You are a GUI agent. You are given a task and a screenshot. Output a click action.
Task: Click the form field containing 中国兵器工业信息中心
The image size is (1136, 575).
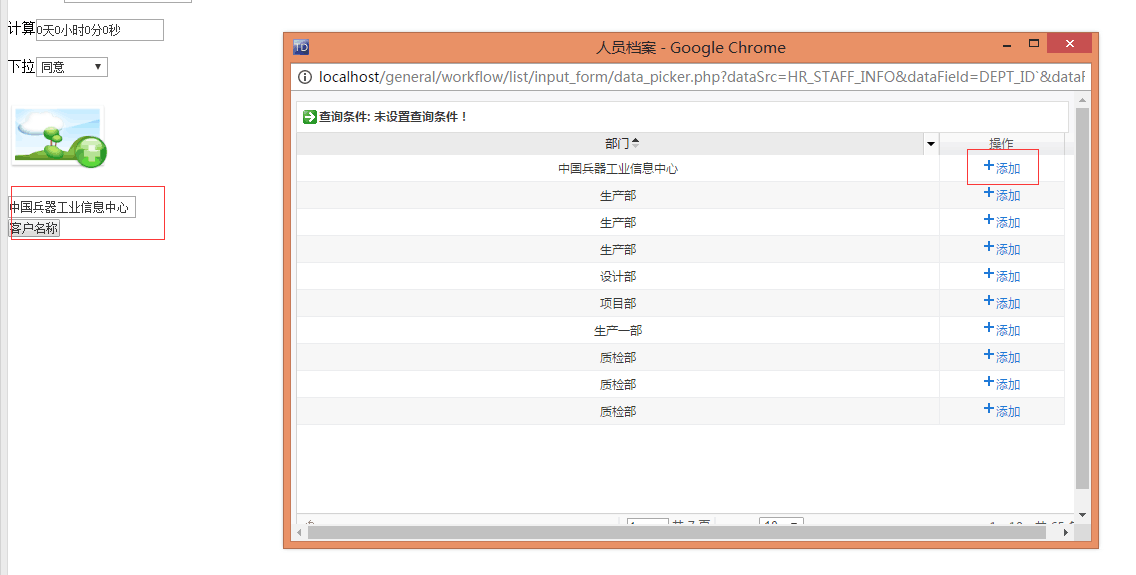[x=72, y=207]
